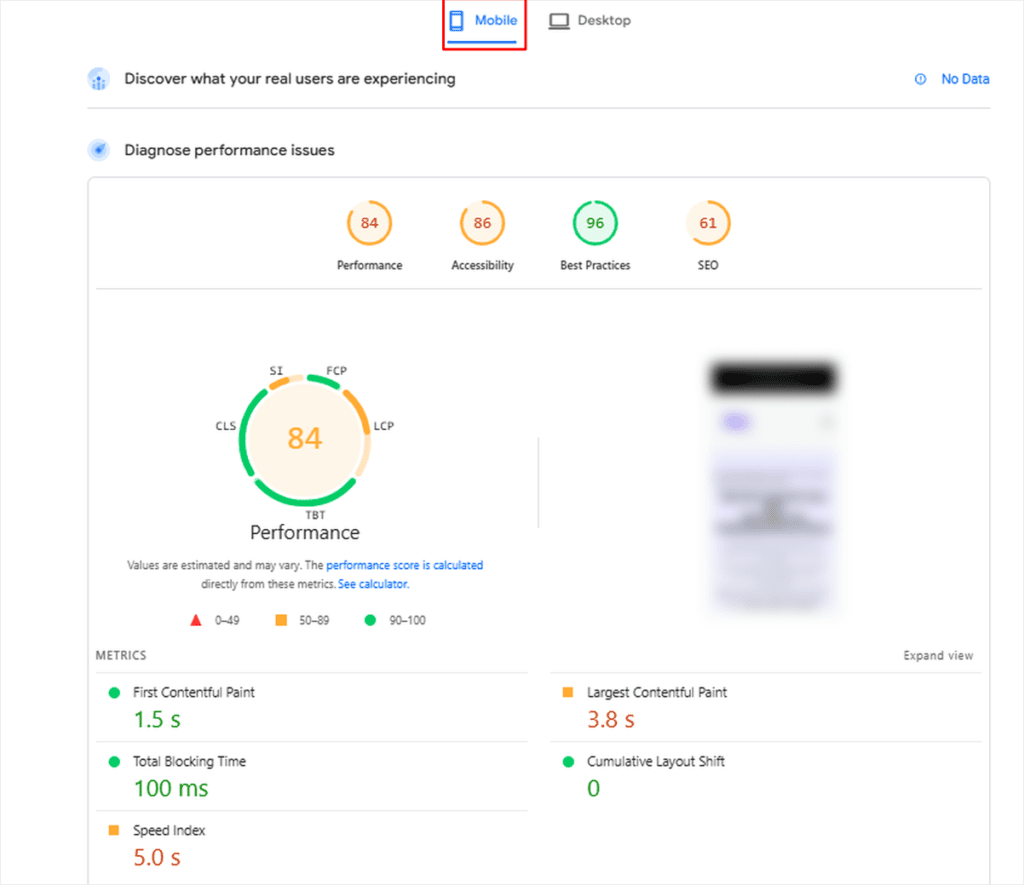1024x885 pixels.
Task: Click the Cumulative Layout Shift value 0
Action: [593, 788]
